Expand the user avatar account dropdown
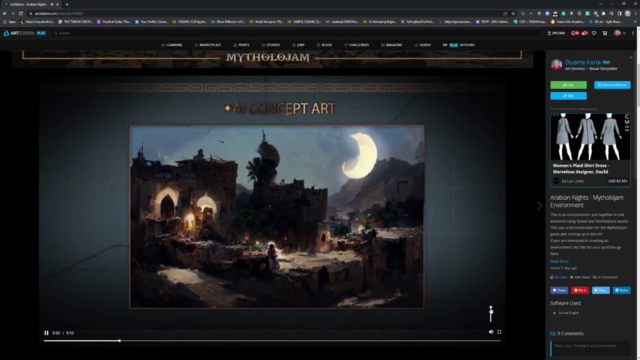640x360 pixels. [x=620, y=33]
